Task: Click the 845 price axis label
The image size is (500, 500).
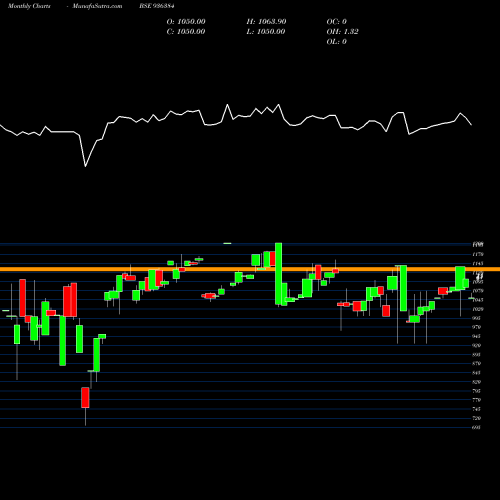Action: 477,373
